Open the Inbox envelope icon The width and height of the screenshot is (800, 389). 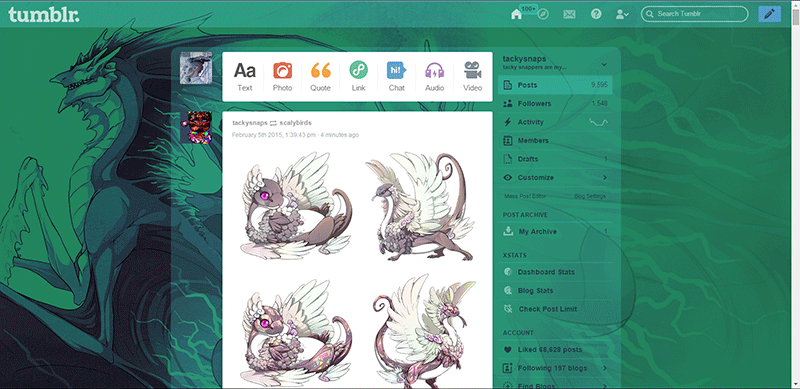[x=569, y=14]
